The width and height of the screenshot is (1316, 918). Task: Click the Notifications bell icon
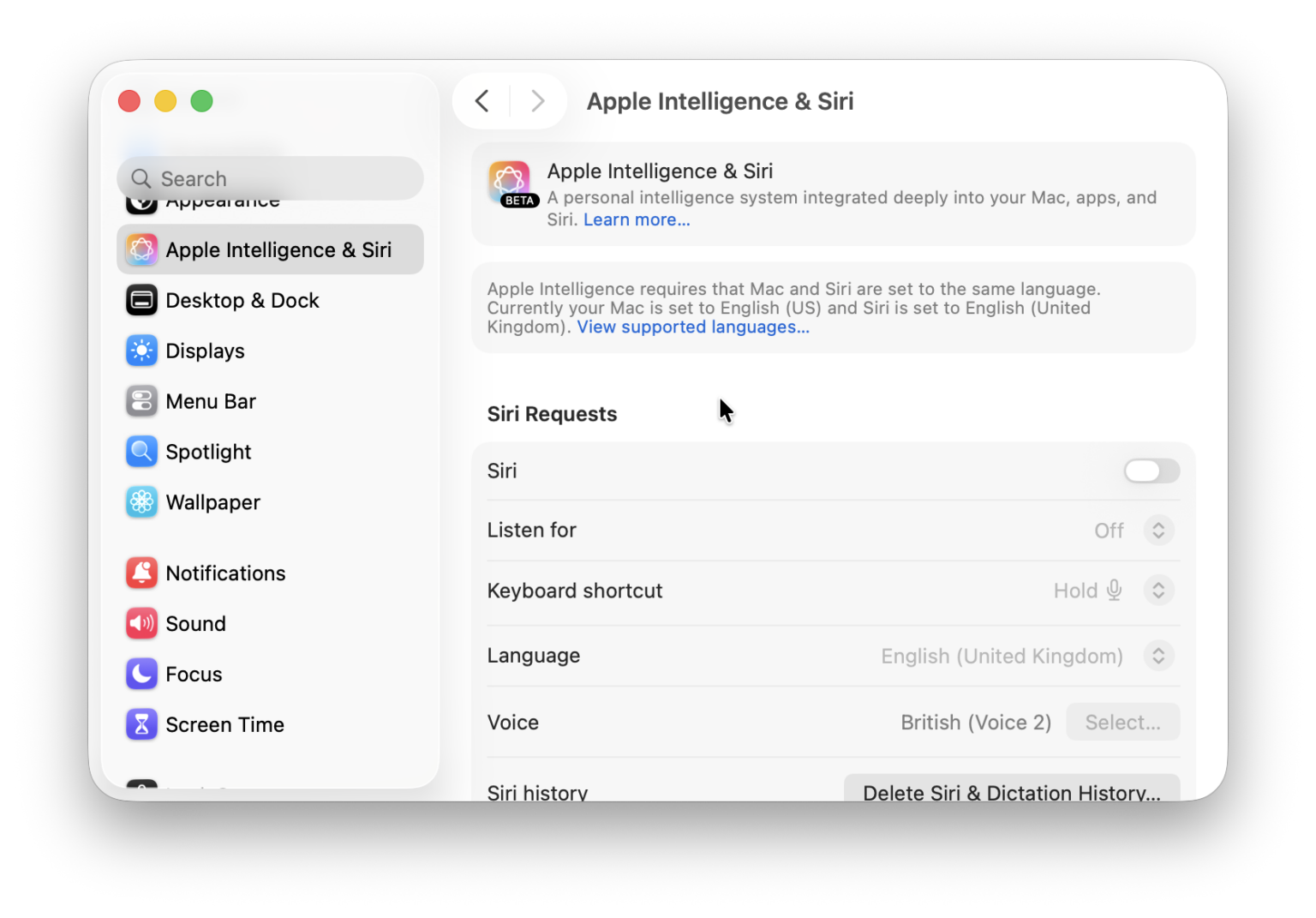click(x=141, y=573)
